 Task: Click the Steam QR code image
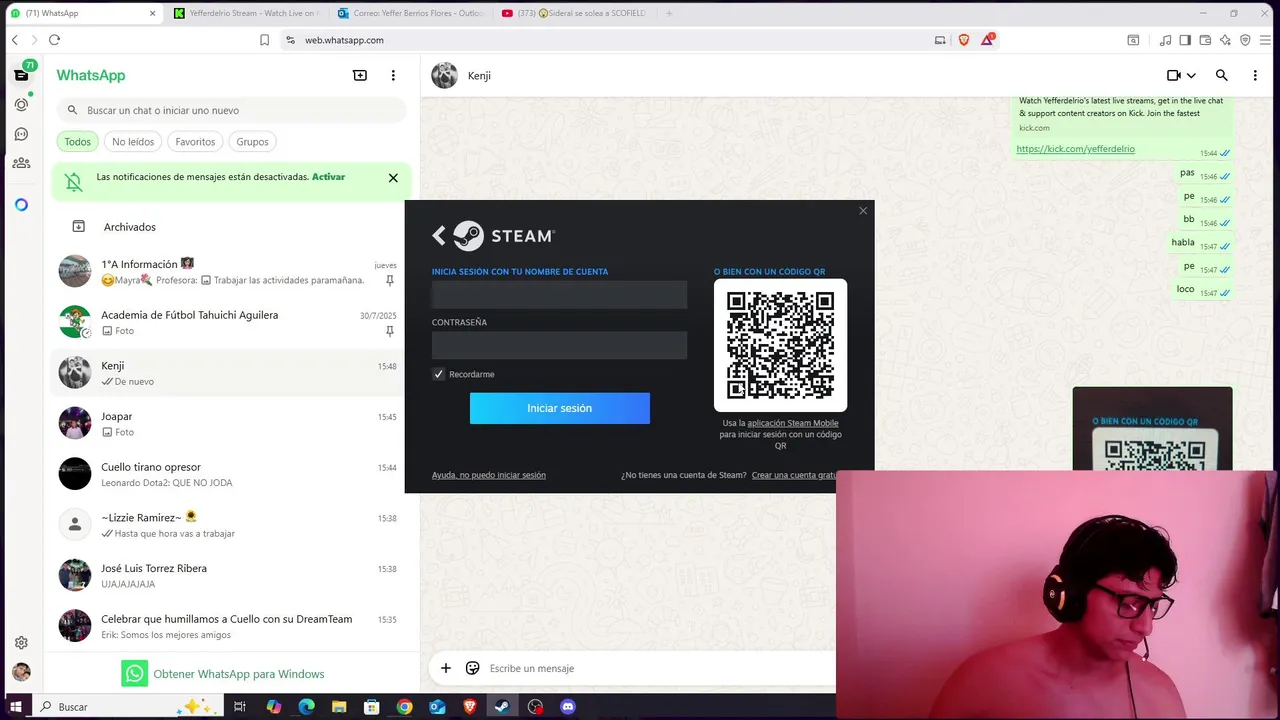click(x=780, y=345)
